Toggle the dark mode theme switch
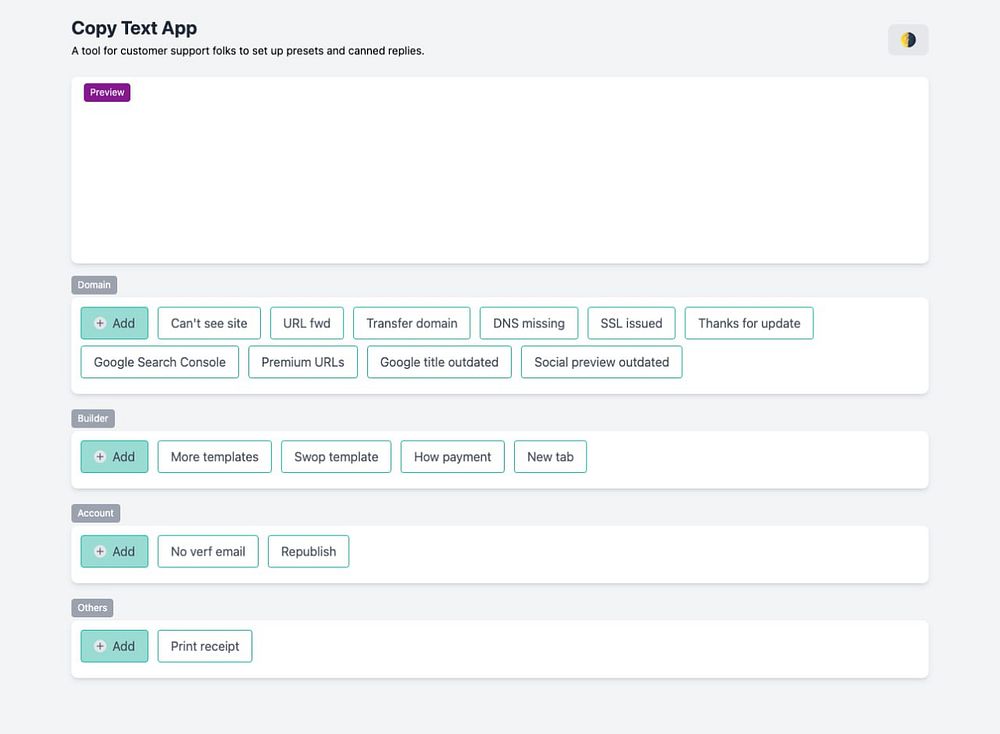This screenshot has height=734, width=1000. tap(908, 40)
